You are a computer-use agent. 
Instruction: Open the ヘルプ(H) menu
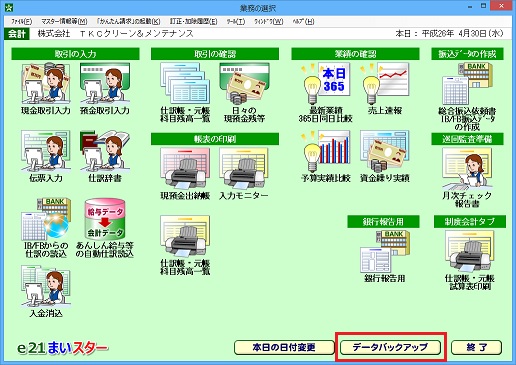[303, 22]
